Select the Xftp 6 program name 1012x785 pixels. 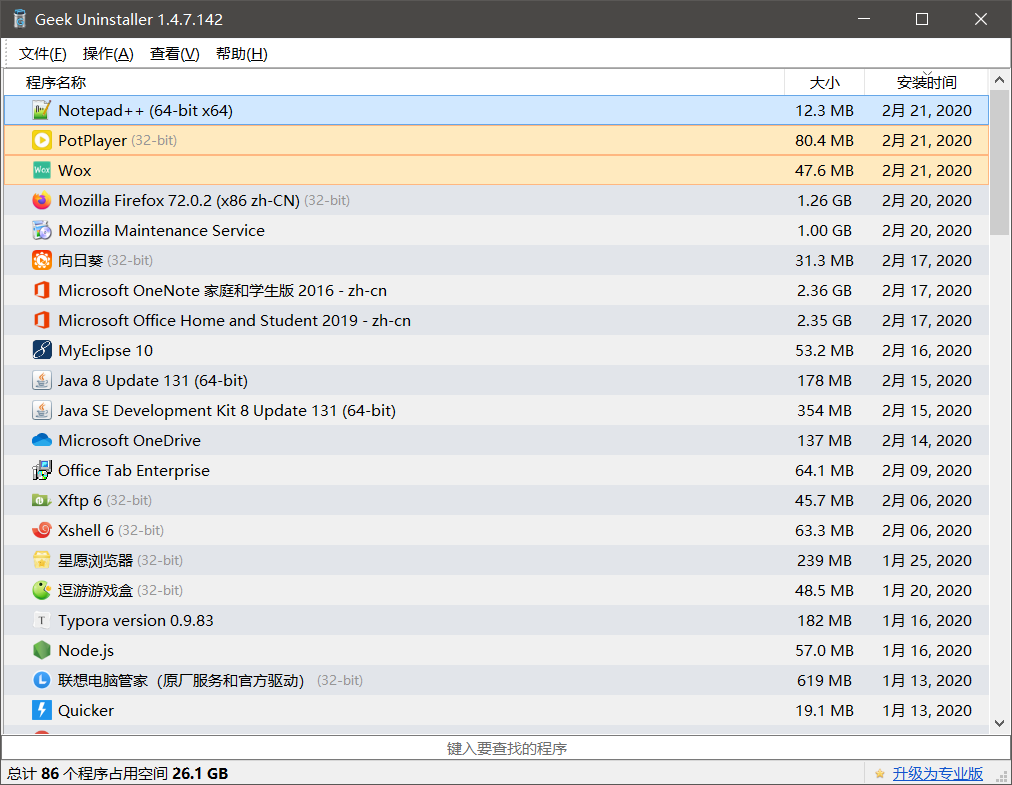point(80,501)
